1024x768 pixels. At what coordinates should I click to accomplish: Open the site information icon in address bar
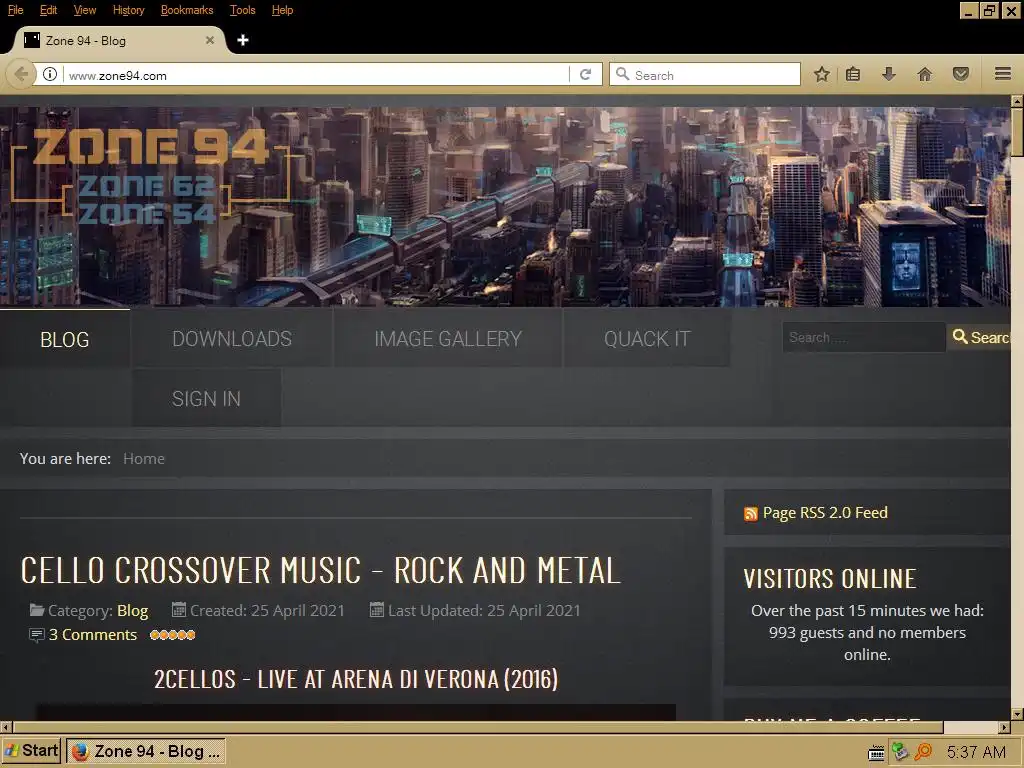pos(50,74)
